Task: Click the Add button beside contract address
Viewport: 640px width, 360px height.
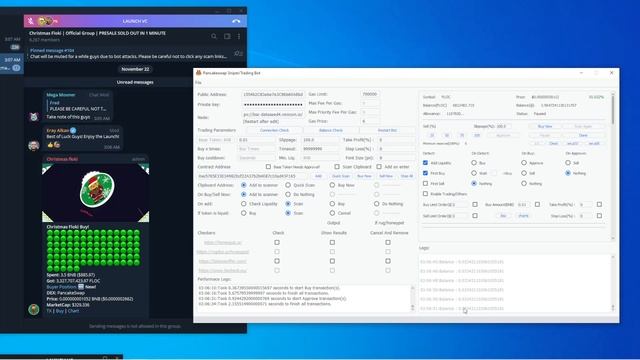Action: click(x=318, y=176)
